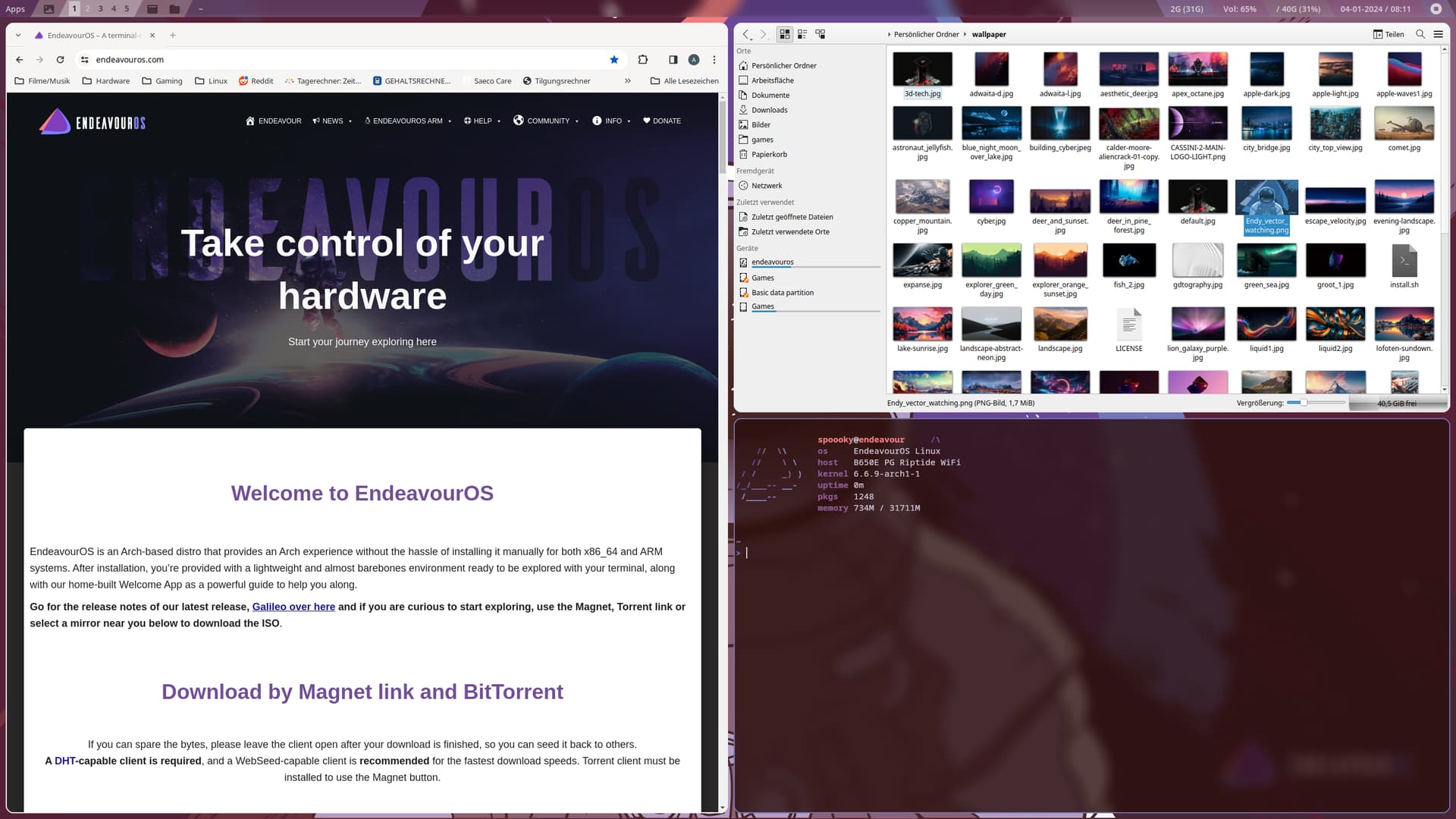Viewport: 1456px width, 819px height.
Task: Switch Dolphin to icons view mode
Action: pos(785,34)
